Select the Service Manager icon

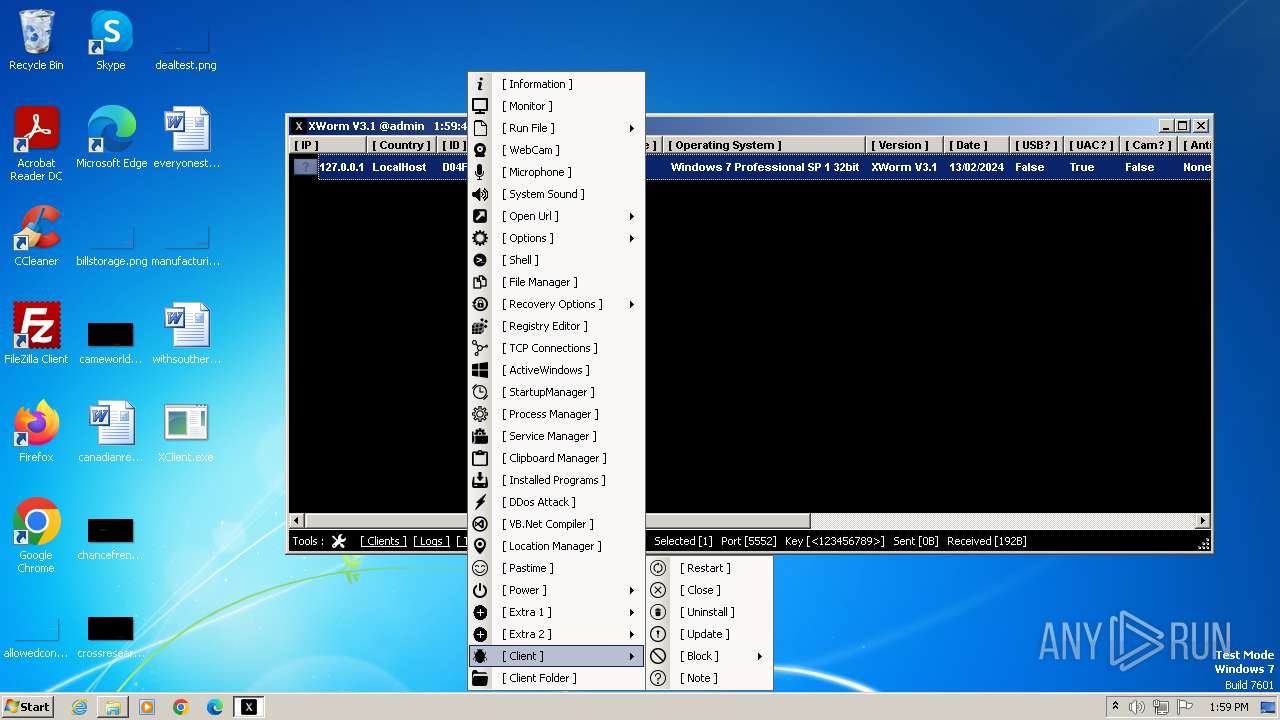click(x=480, y=436)
